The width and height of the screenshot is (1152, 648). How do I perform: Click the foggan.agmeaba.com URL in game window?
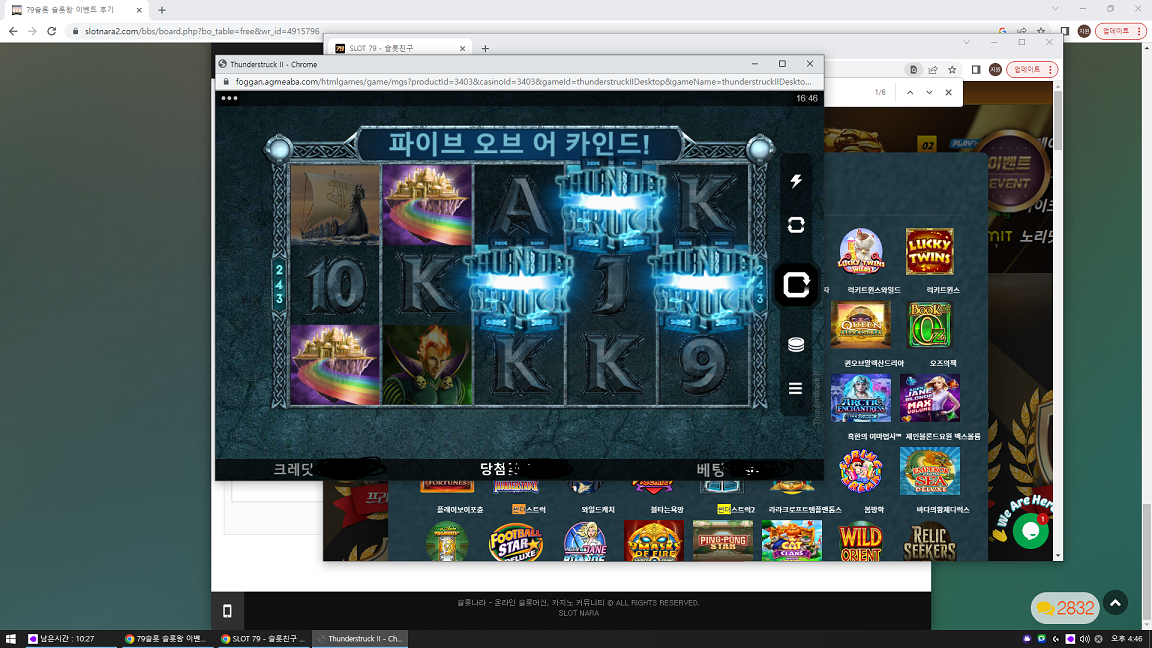523,82
